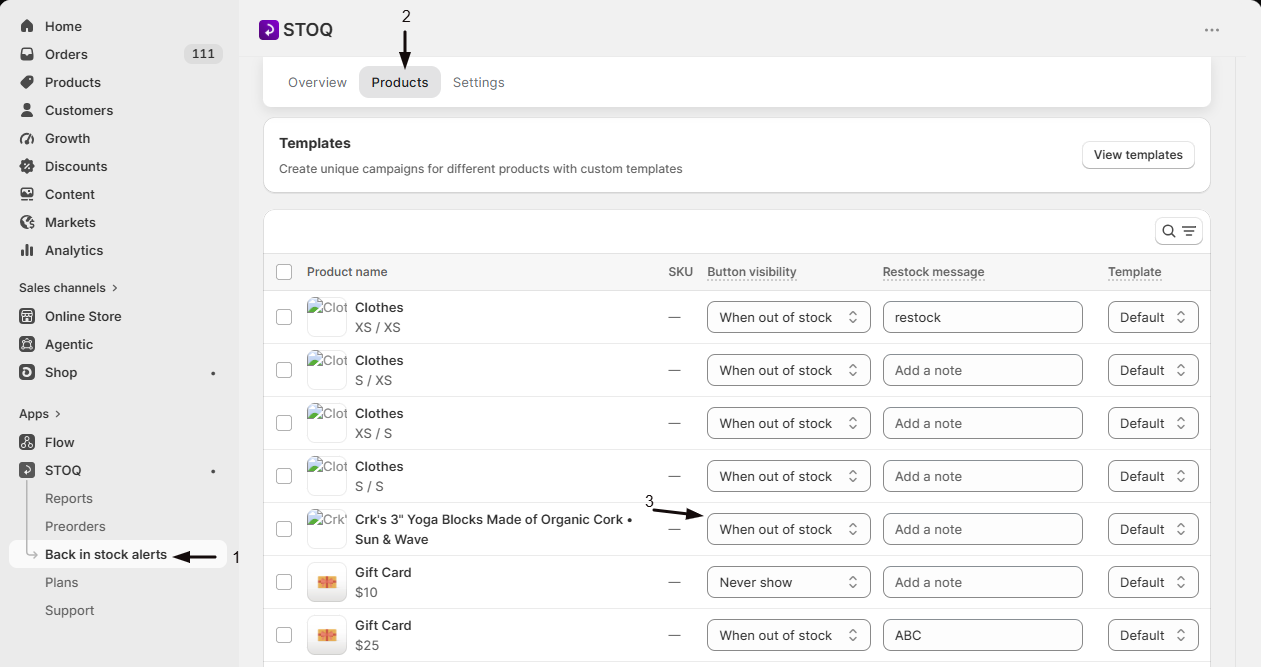Open Preorders under STOQ
The width and height of the screenshot is (1261, 667).
(75, 526)
